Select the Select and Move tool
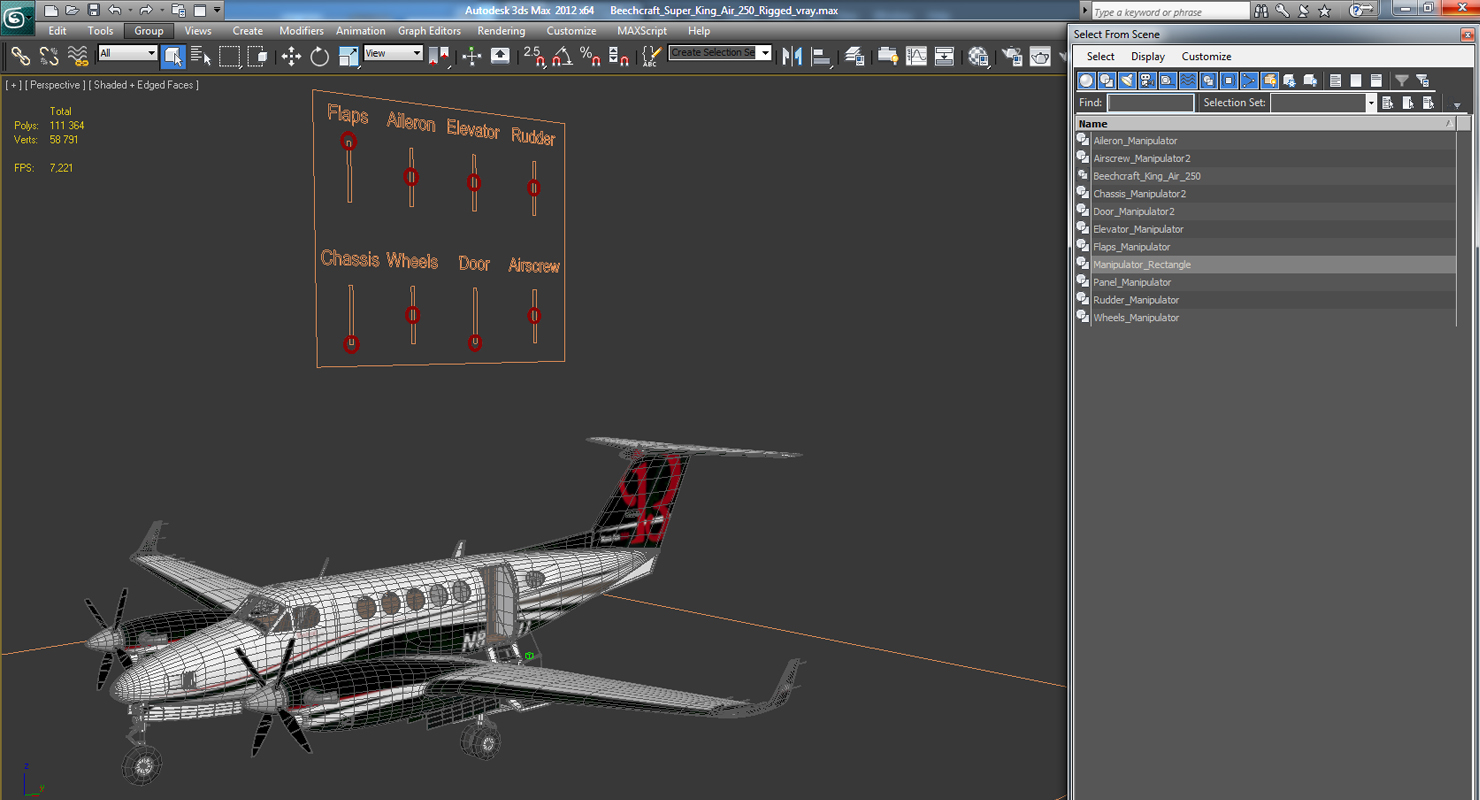 pyautogui.click(x=291, y=56)
